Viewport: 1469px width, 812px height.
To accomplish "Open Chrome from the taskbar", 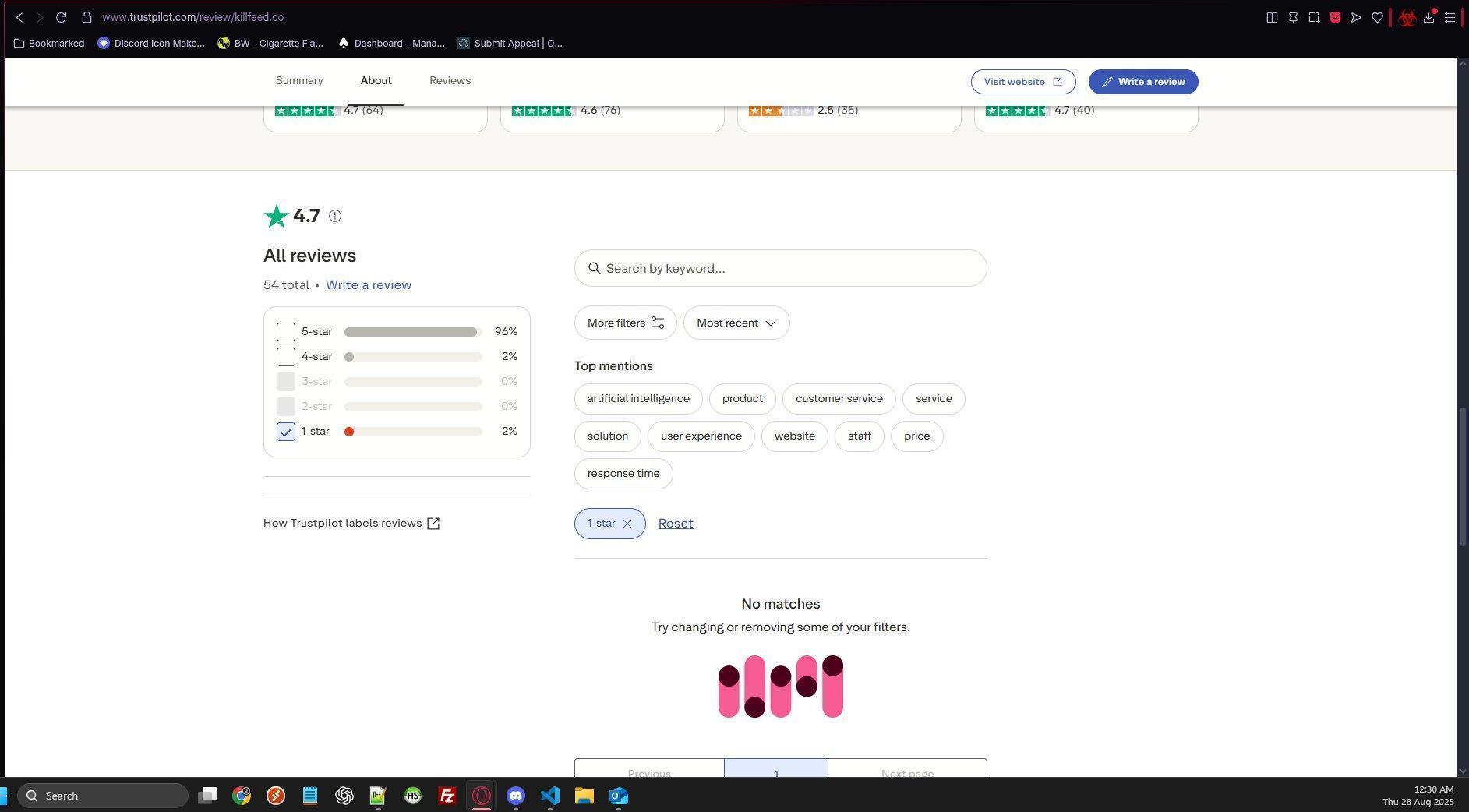I will click(242, 796).
